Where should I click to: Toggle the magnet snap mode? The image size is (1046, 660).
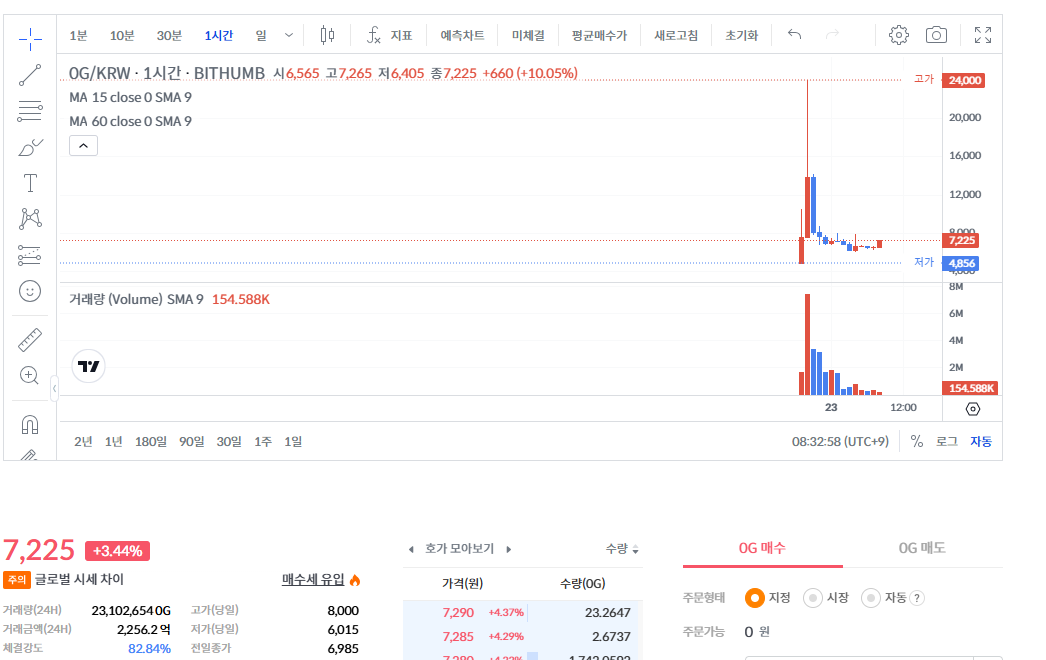(x=30, y=424)
